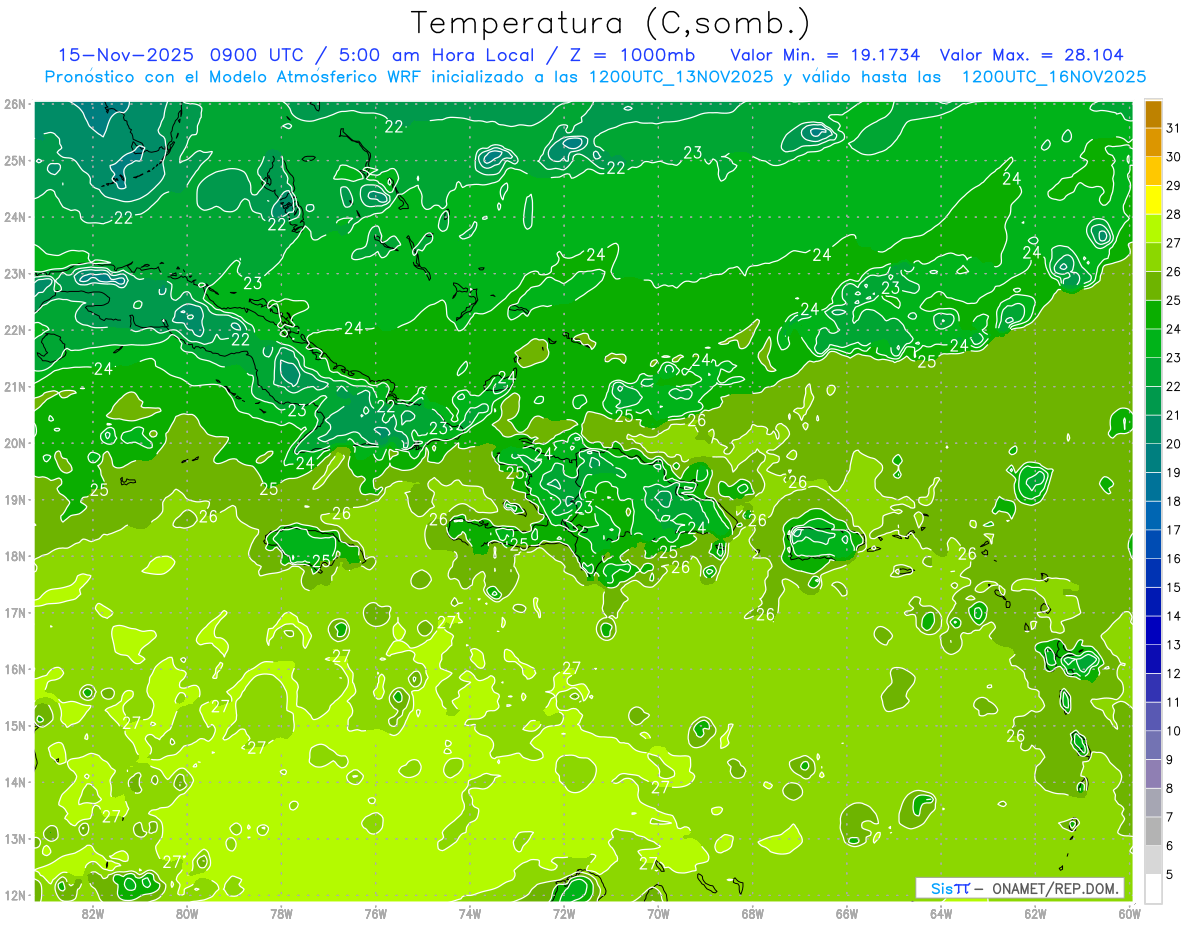Click the '14N' latitude label
This screenshot has width=1200, height=927.
(15, 782)
